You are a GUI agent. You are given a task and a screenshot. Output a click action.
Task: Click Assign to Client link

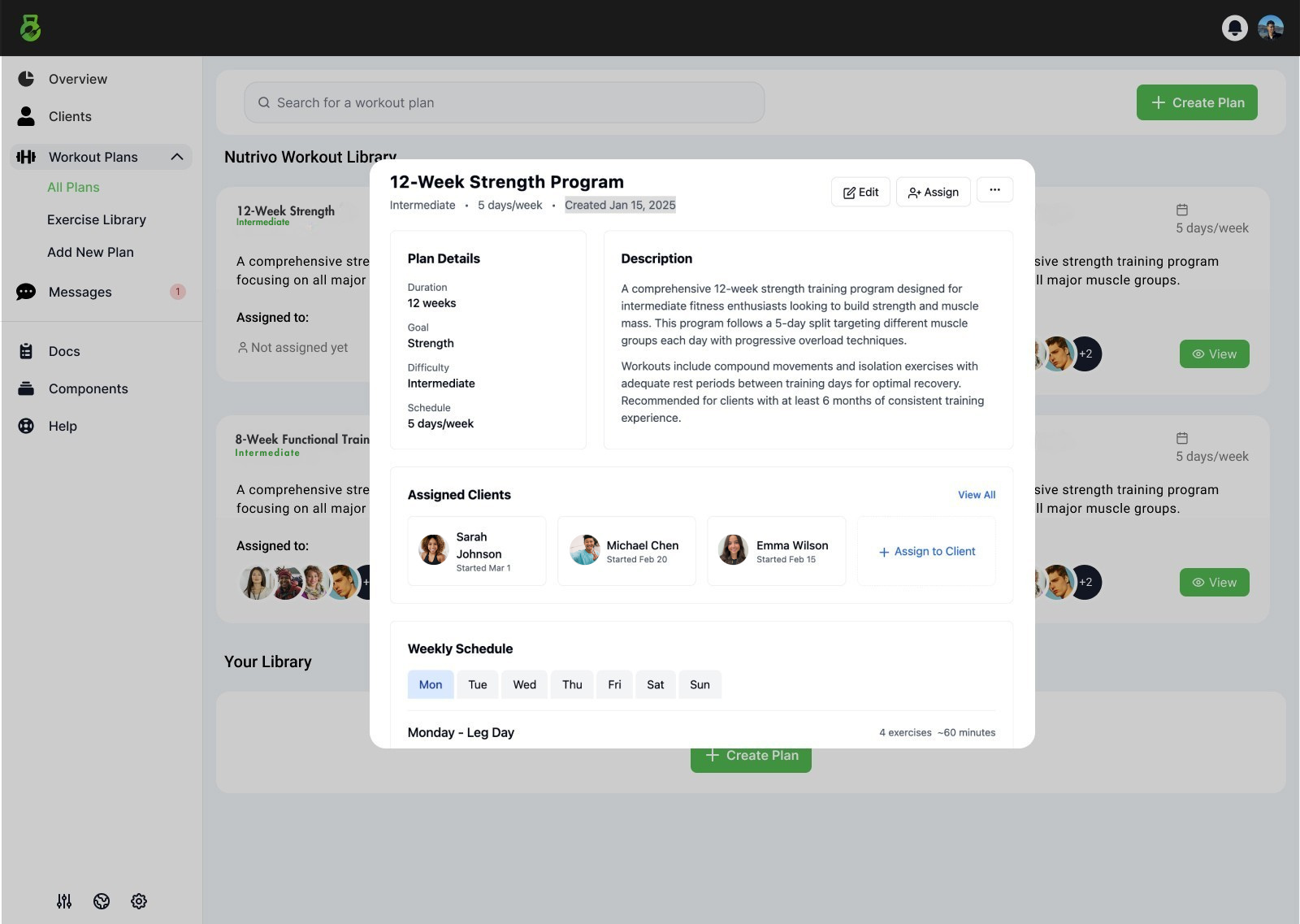click(x=926, y=551)
